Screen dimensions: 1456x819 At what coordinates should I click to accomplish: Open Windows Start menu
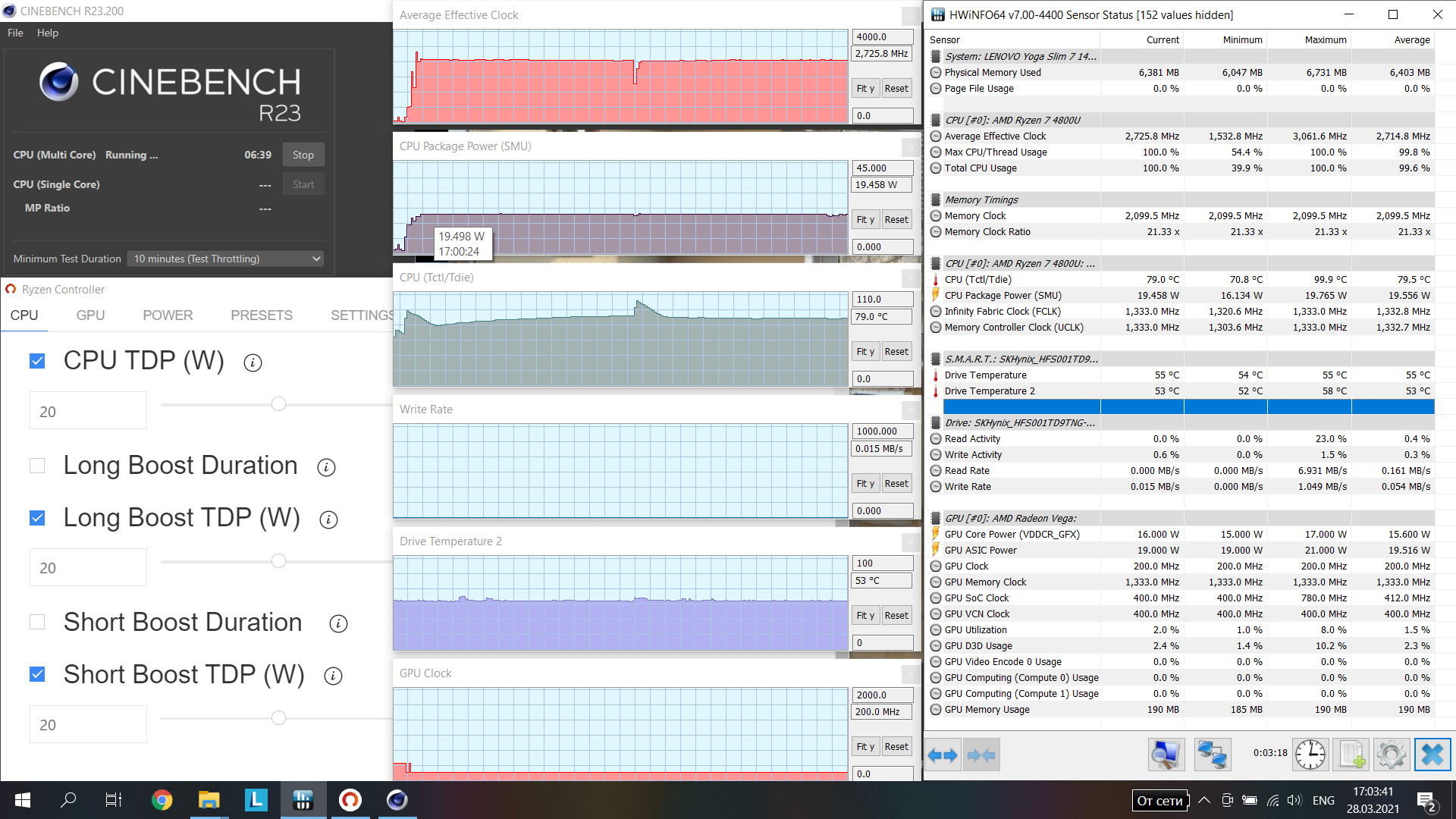pos(23,800)
